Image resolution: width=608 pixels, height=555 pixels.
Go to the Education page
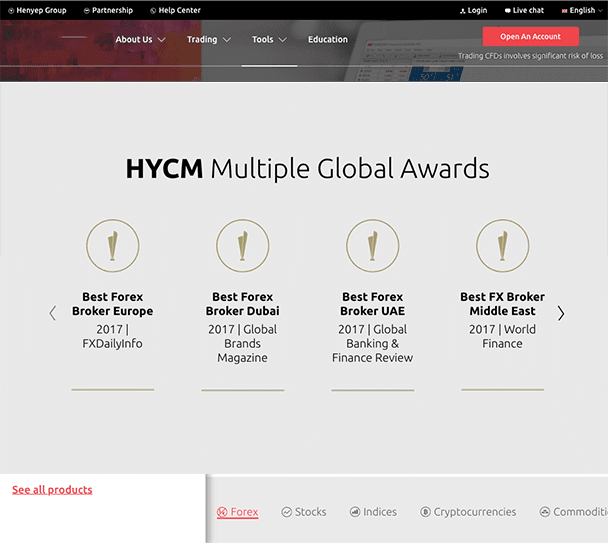[328, 40]
